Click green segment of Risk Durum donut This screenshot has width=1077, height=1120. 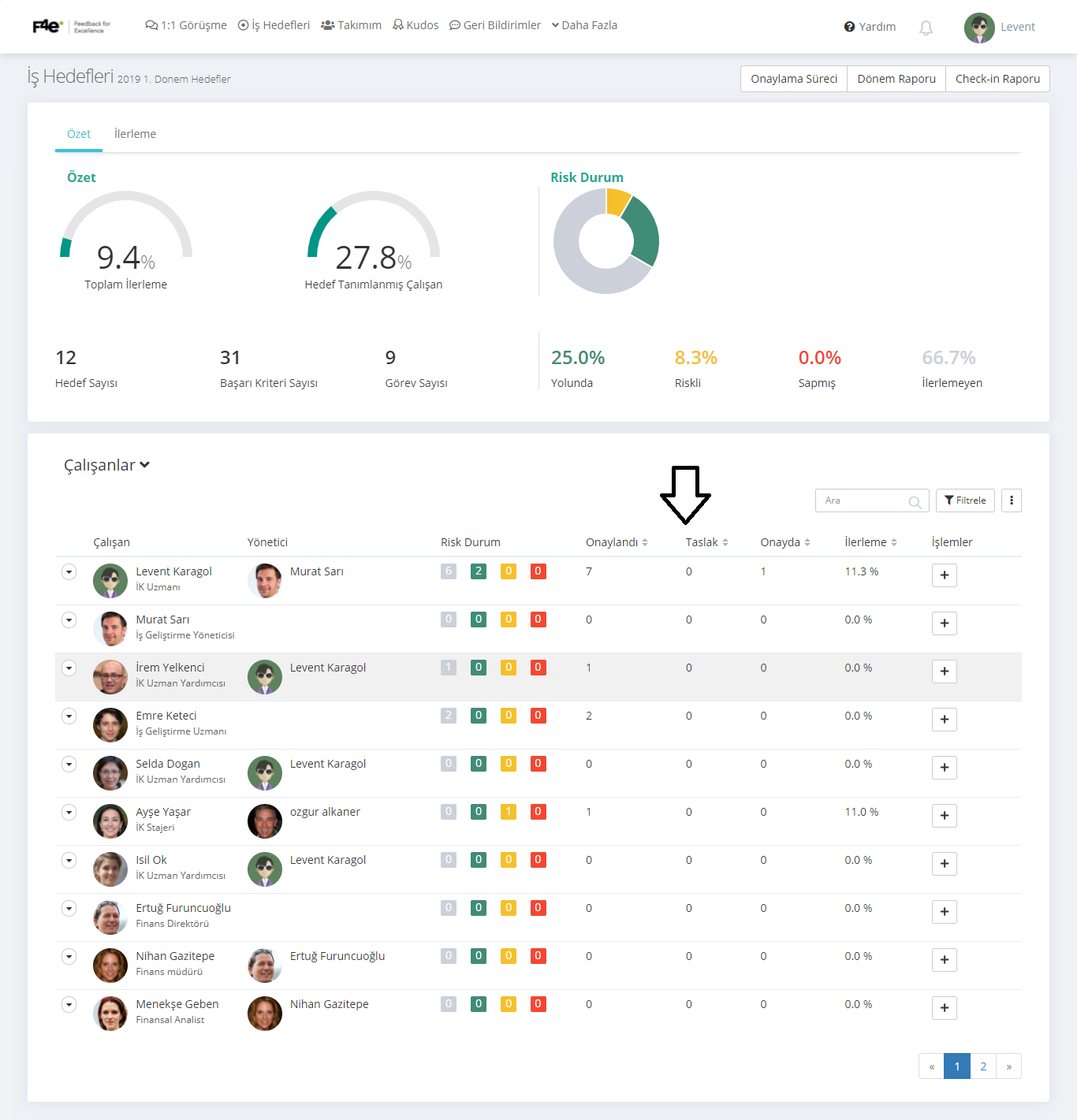(644, 231)
